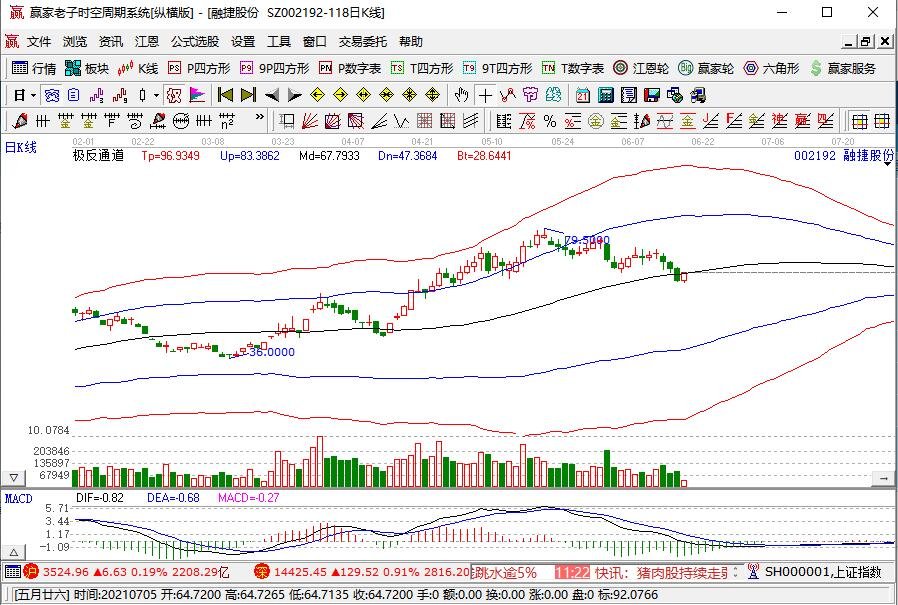Click the notepad list icon
This screenshot has width=898, height=605.
click(x=629, y=95)
